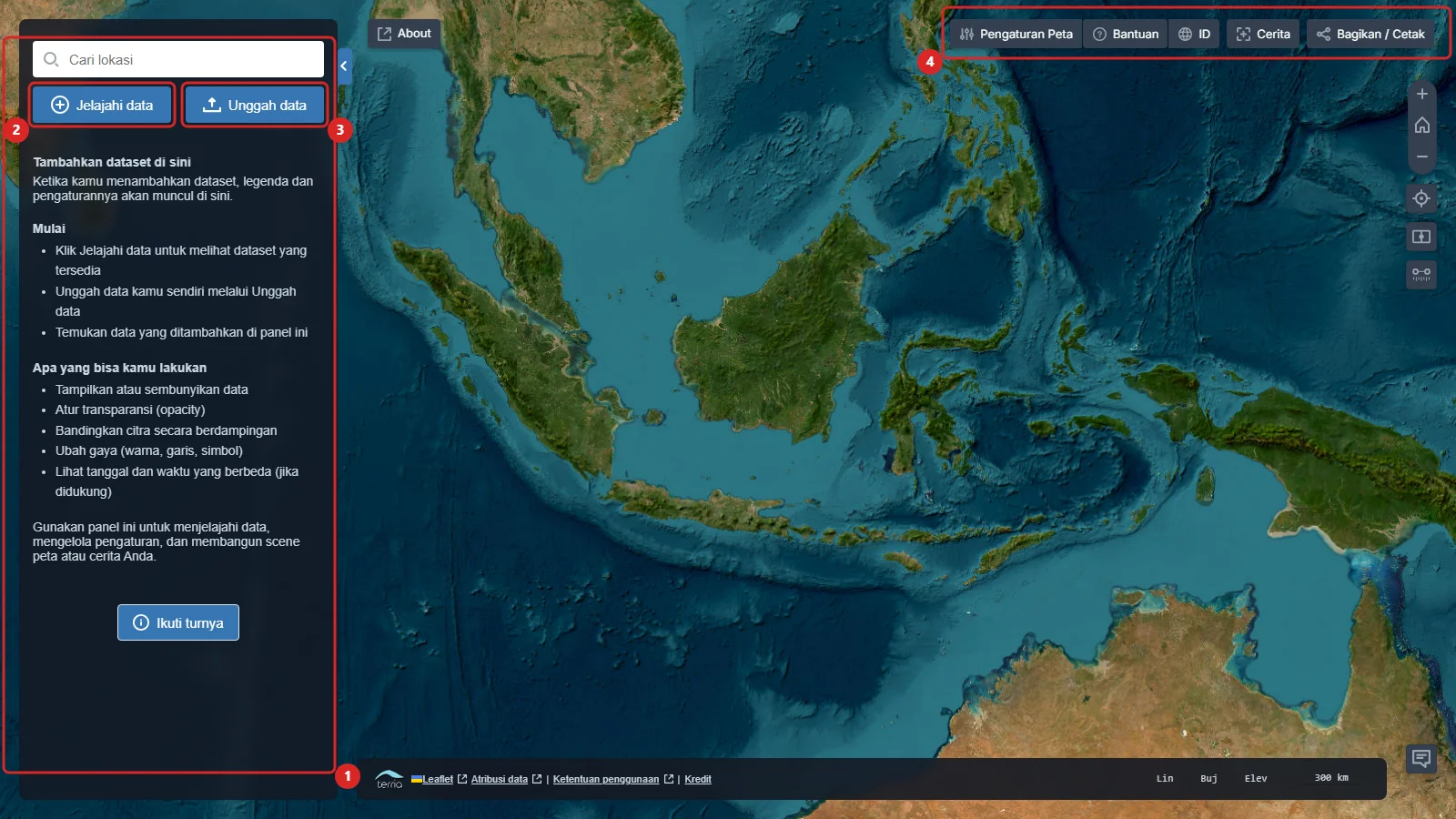Open Jelajahi data catalog
The height and width of the screenshot is (819, 1456).
click(x=102, y=105)
